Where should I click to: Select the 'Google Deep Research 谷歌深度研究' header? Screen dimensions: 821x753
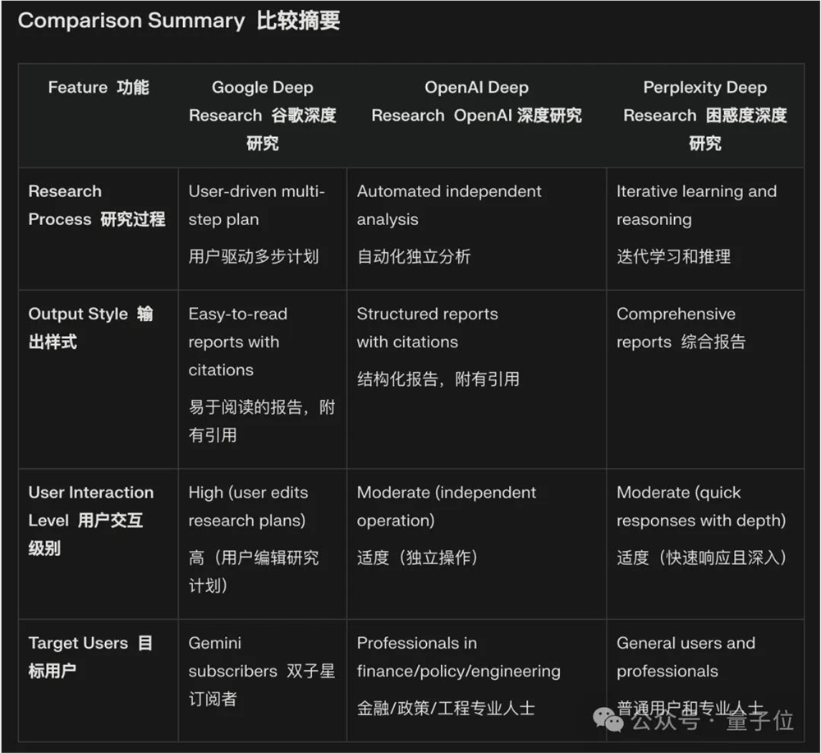pos(262,115)
